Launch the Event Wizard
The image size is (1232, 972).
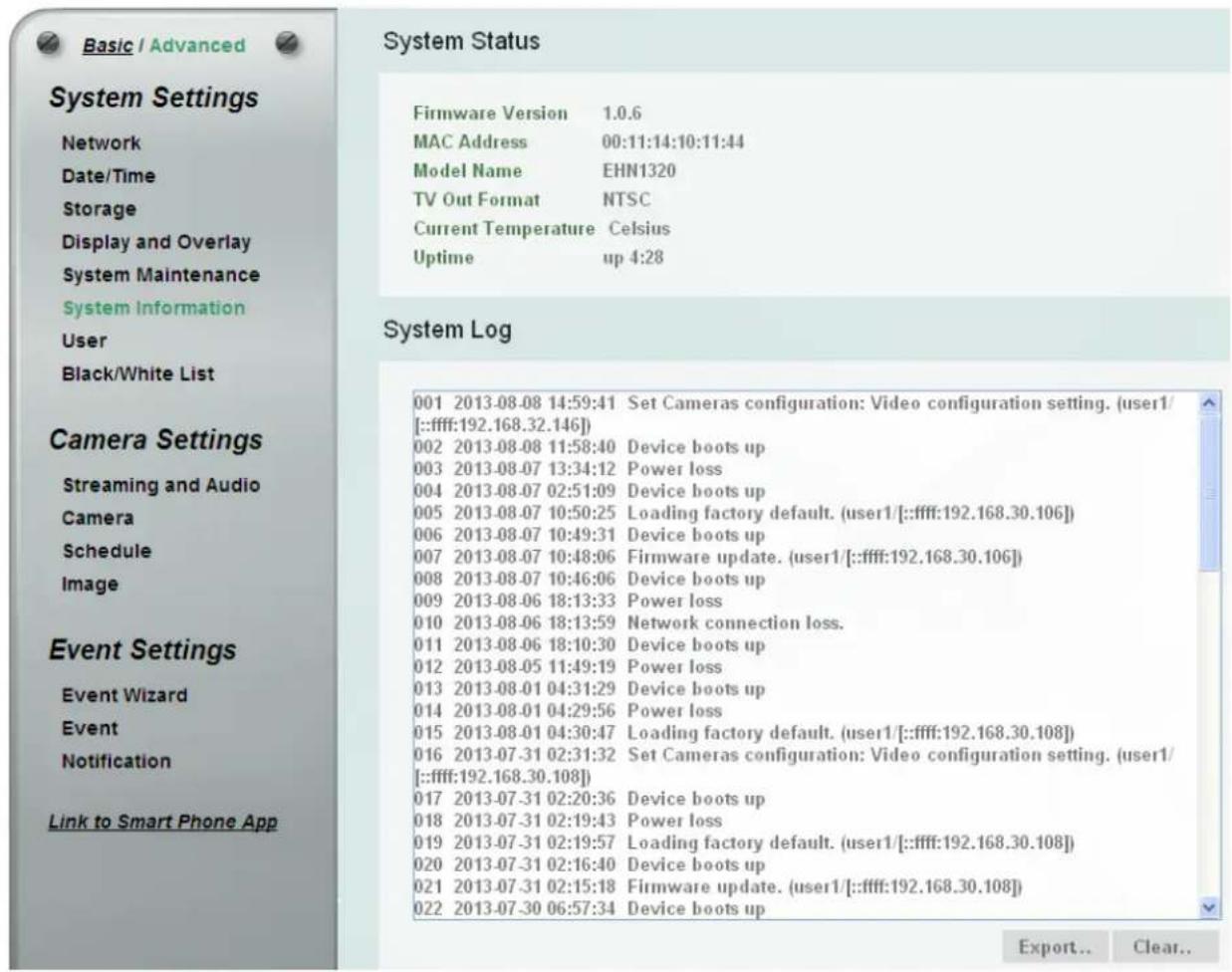click(124, 695)
